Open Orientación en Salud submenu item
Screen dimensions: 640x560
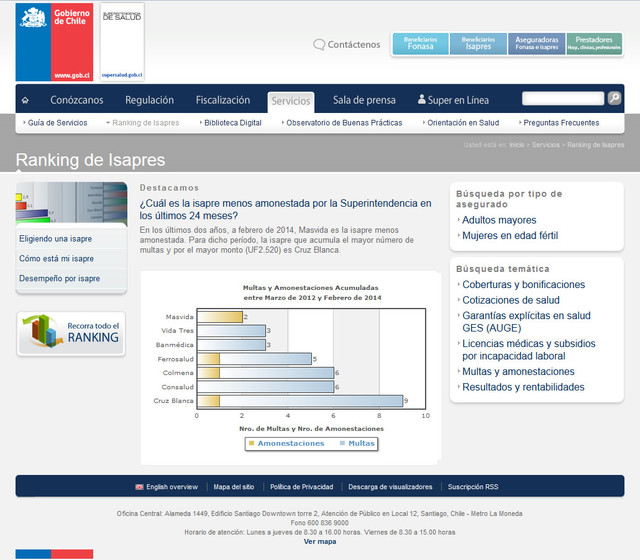463,123
